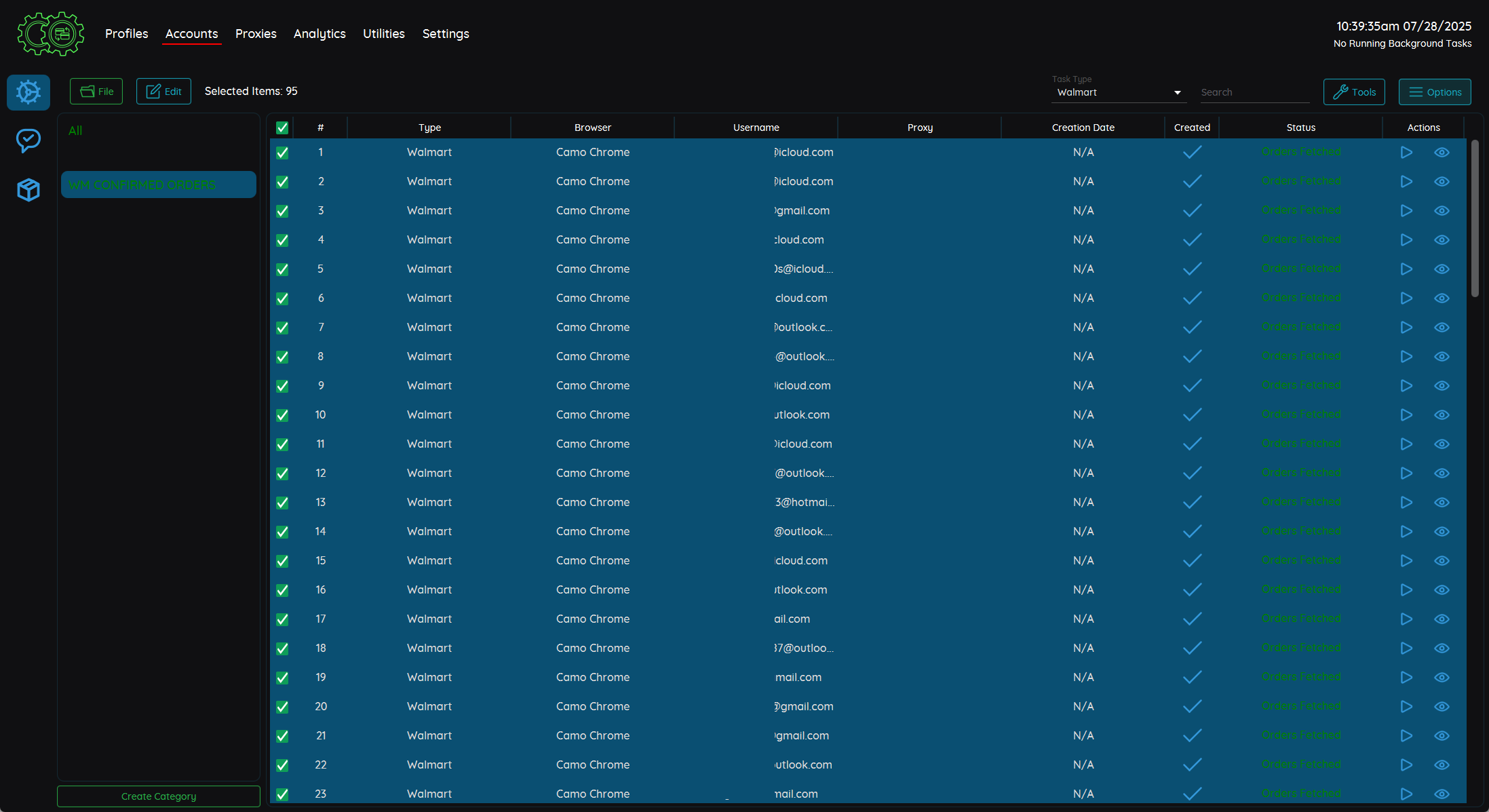Focus the Search input field
The width and height of the screenshot is (1489, 812).
point(1255,92)
